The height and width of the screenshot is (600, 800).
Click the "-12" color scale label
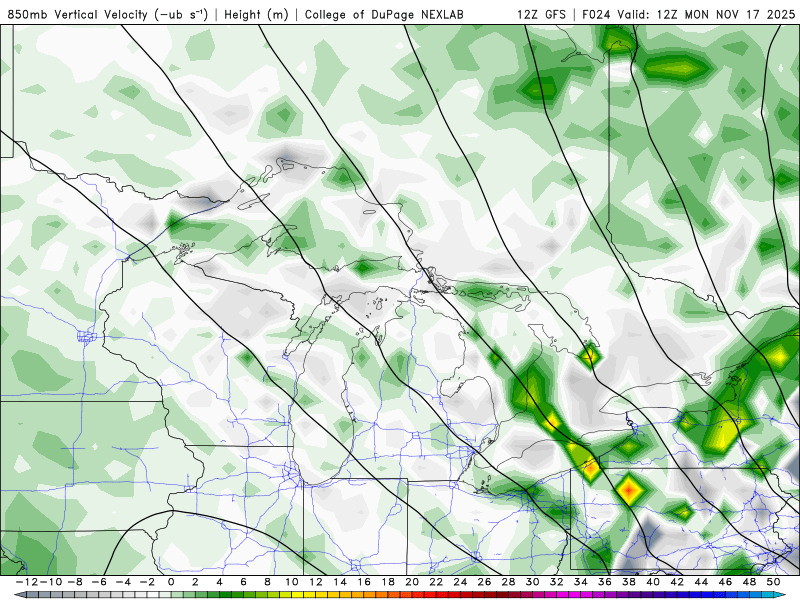pyautogui.click(x=26, y=582)
